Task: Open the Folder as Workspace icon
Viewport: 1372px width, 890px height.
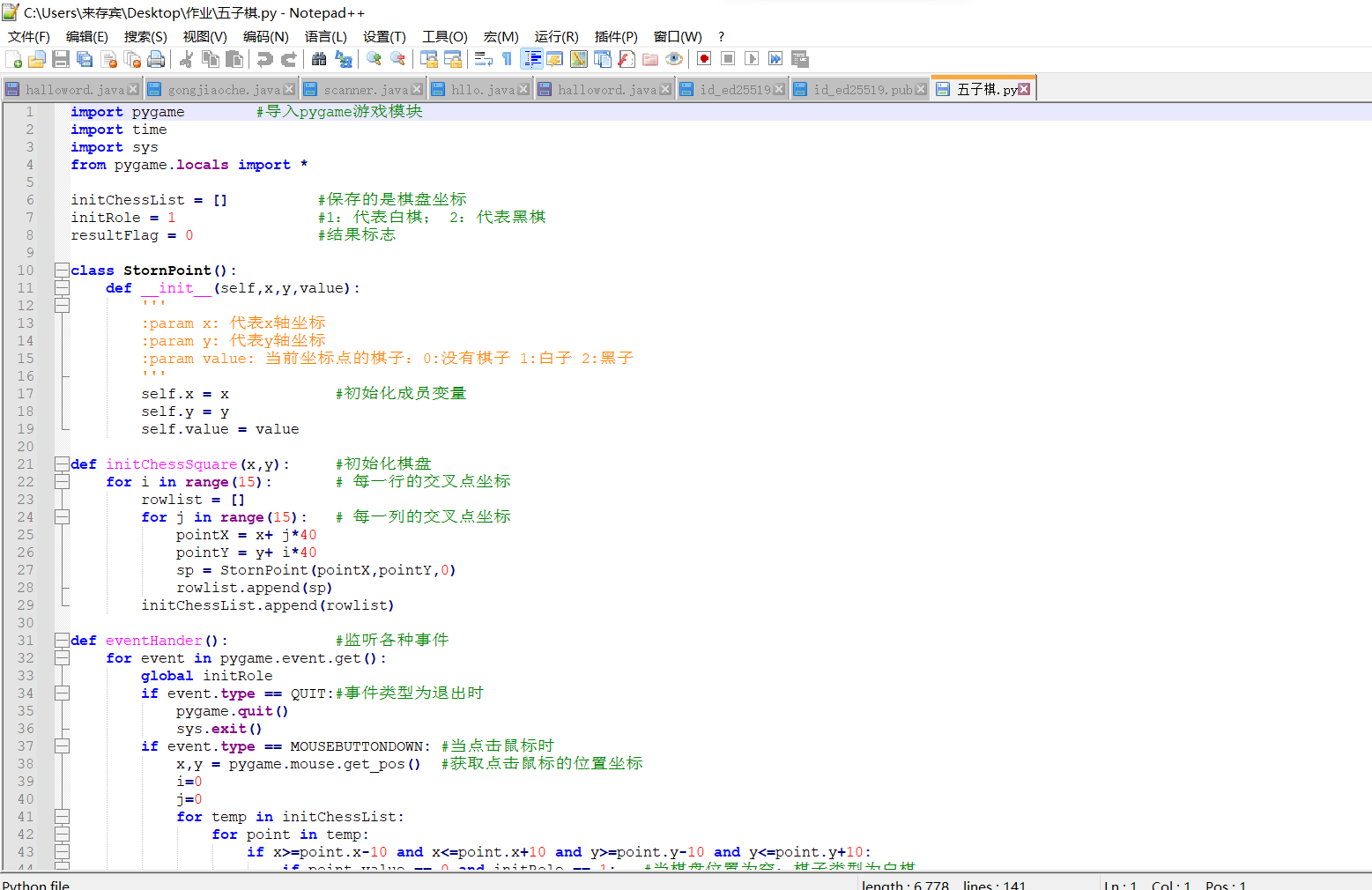Action: tap(649, 59)
